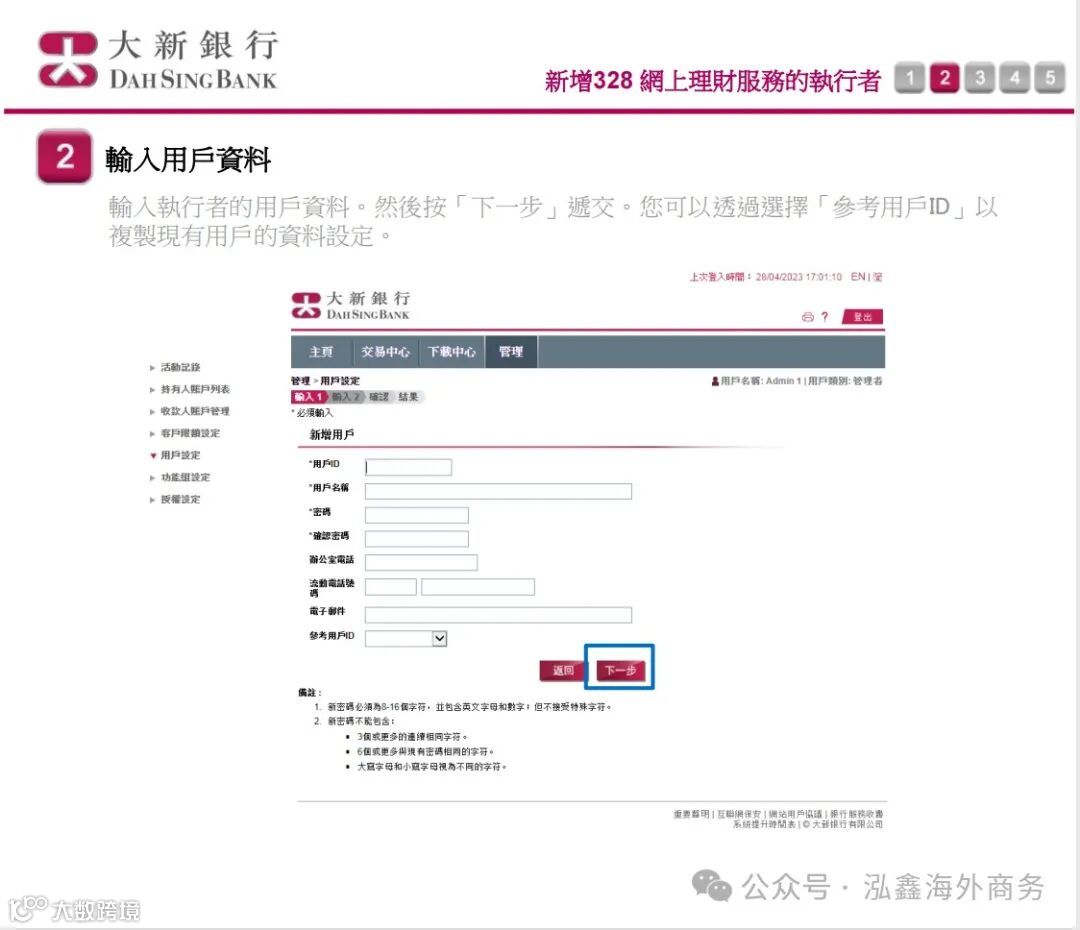Open the 參考用戶ID dropdown
Image resolution: width=1080 pixels, height=930 pixels.
[406, 639]
